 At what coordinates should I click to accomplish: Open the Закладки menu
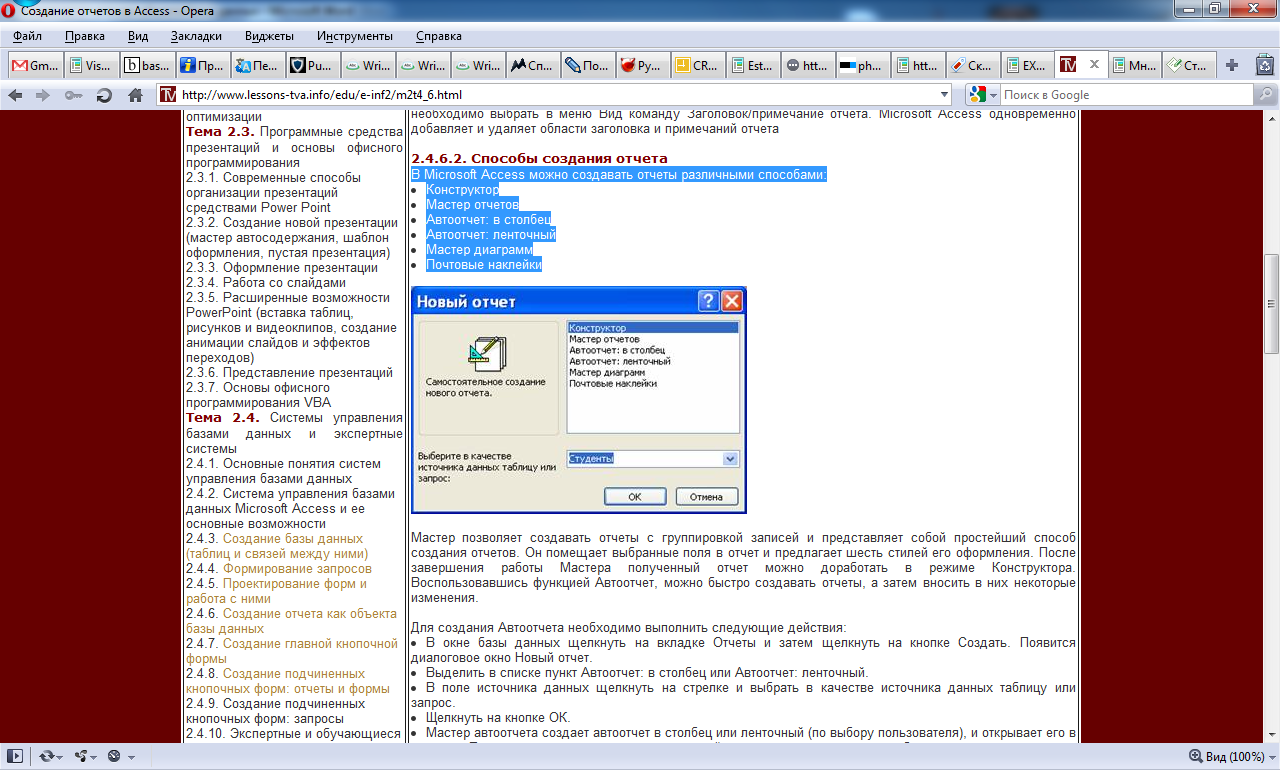tap(196, 36)
